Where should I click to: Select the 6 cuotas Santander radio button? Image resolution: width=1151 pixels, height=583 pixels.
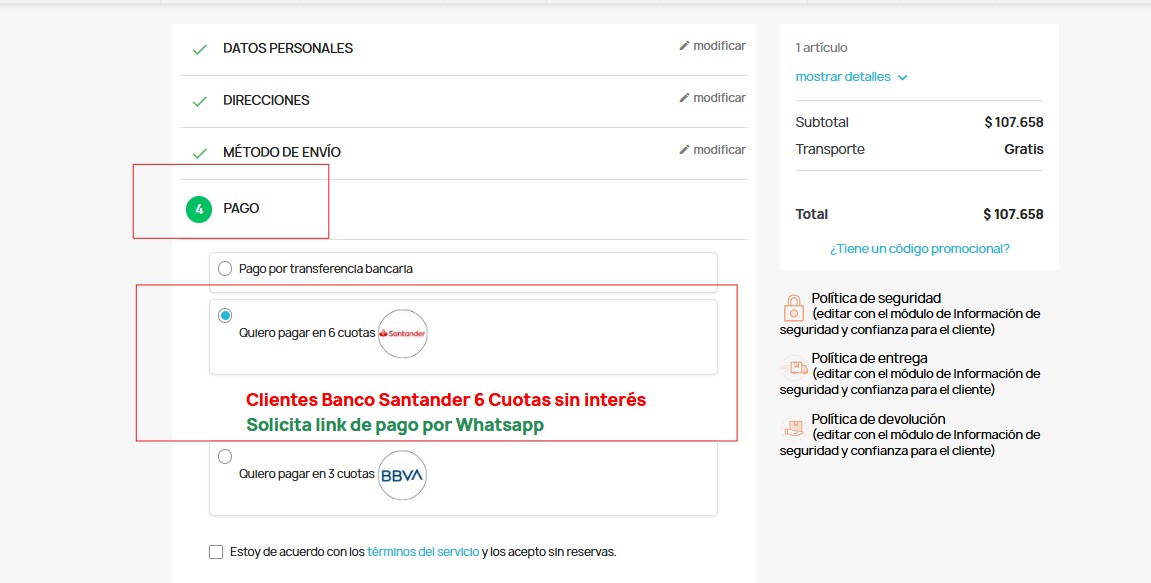coord(225,315)
